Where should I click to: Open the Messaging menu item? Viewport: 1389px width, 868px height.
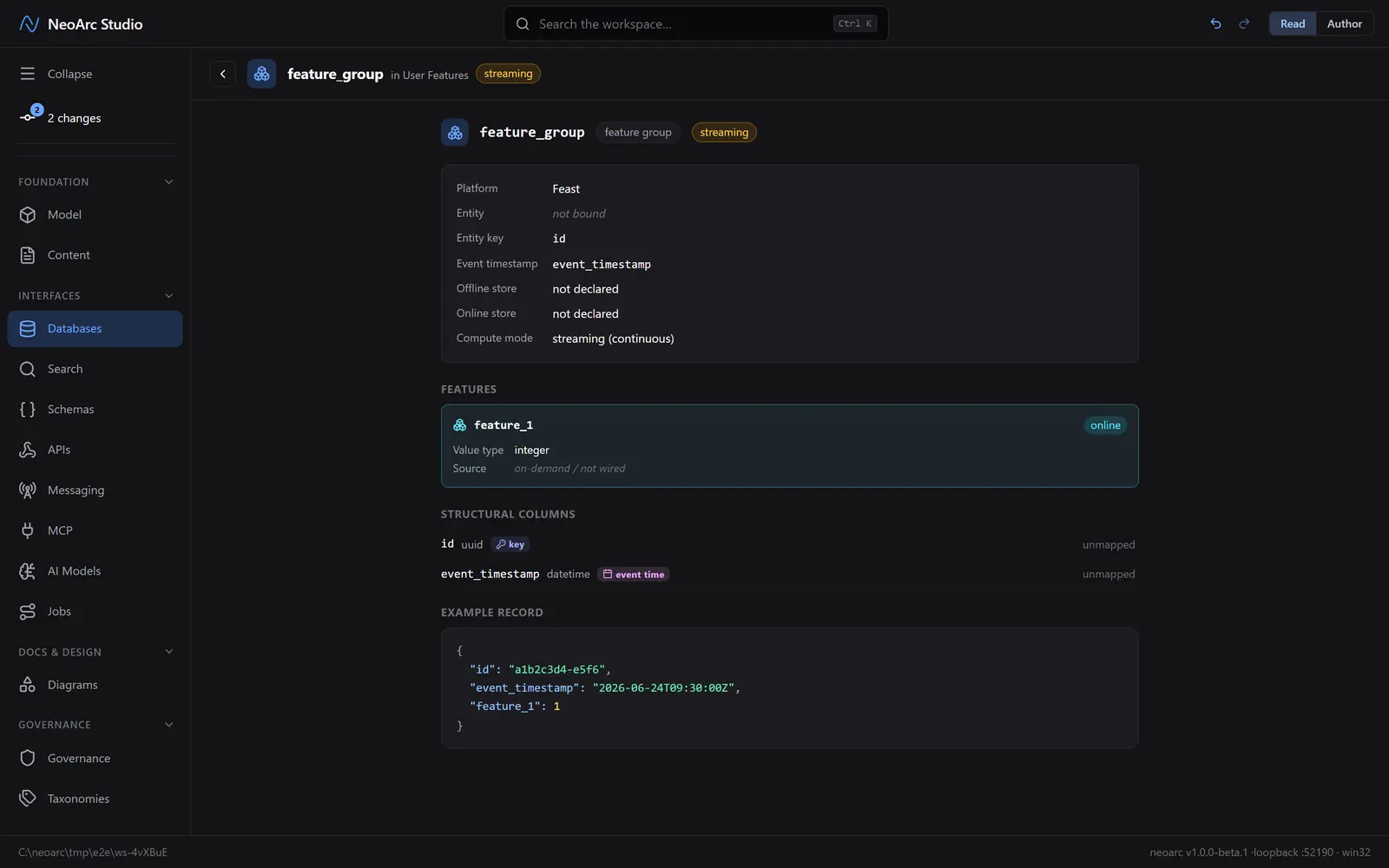point(95,490)
